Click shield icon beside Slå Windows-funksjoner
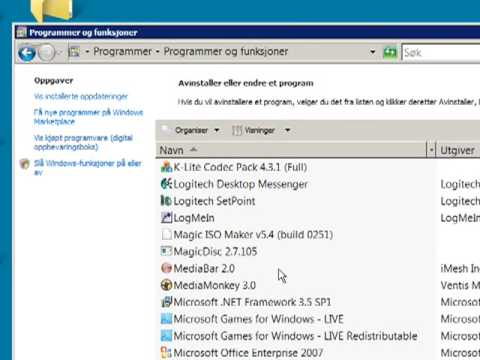480x360 pixels. click(x=25, y=164)
